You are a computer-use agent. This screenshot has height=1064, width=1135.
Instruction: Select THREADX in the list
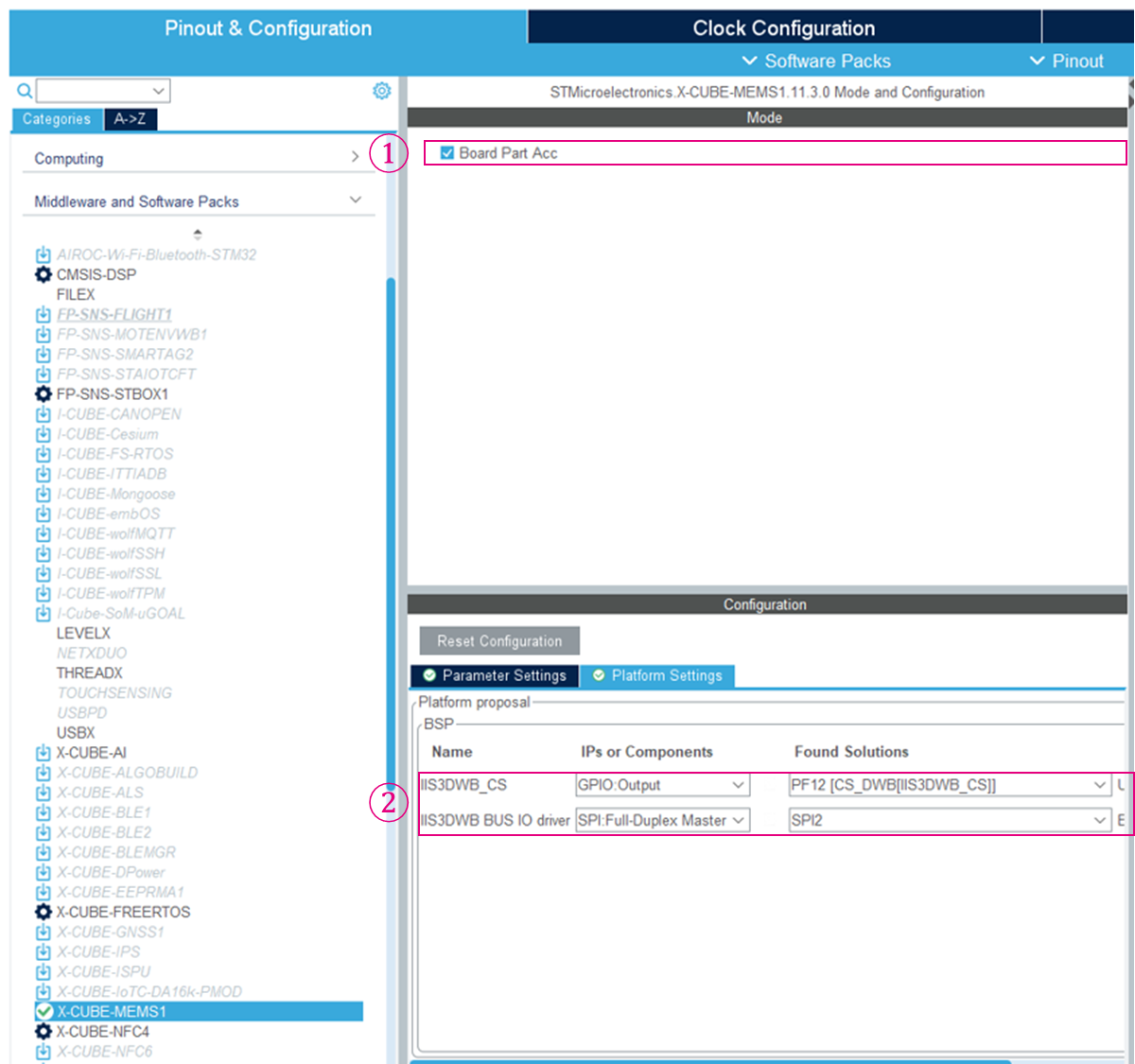[89, 672]
